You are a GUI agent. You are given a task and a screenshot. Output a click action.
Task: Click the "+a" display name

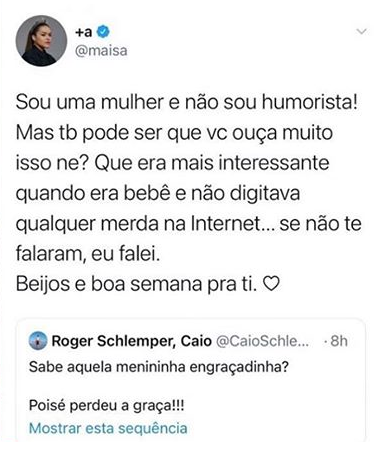pos(84,32)
